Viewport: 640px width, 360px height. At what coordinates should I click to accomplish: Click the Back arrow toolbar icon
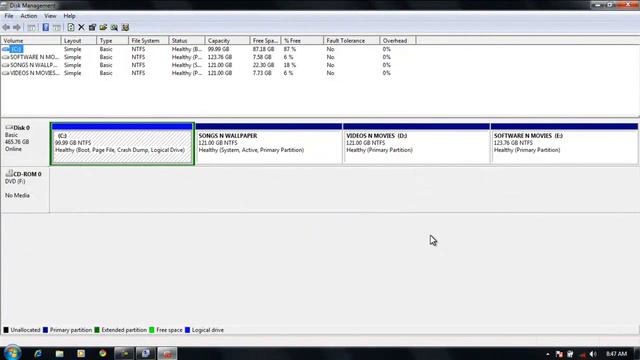(6, 27)
